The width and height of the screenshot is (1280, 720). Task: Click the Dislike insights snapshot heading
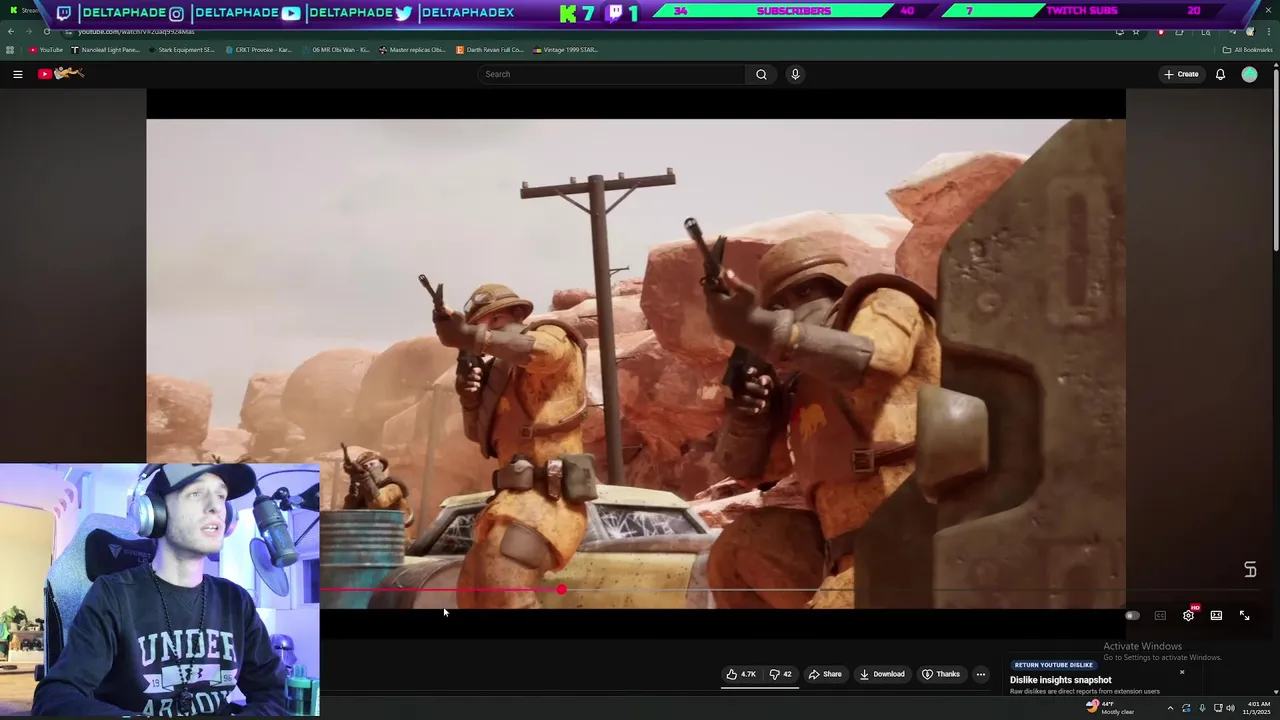pos(1060,680)
